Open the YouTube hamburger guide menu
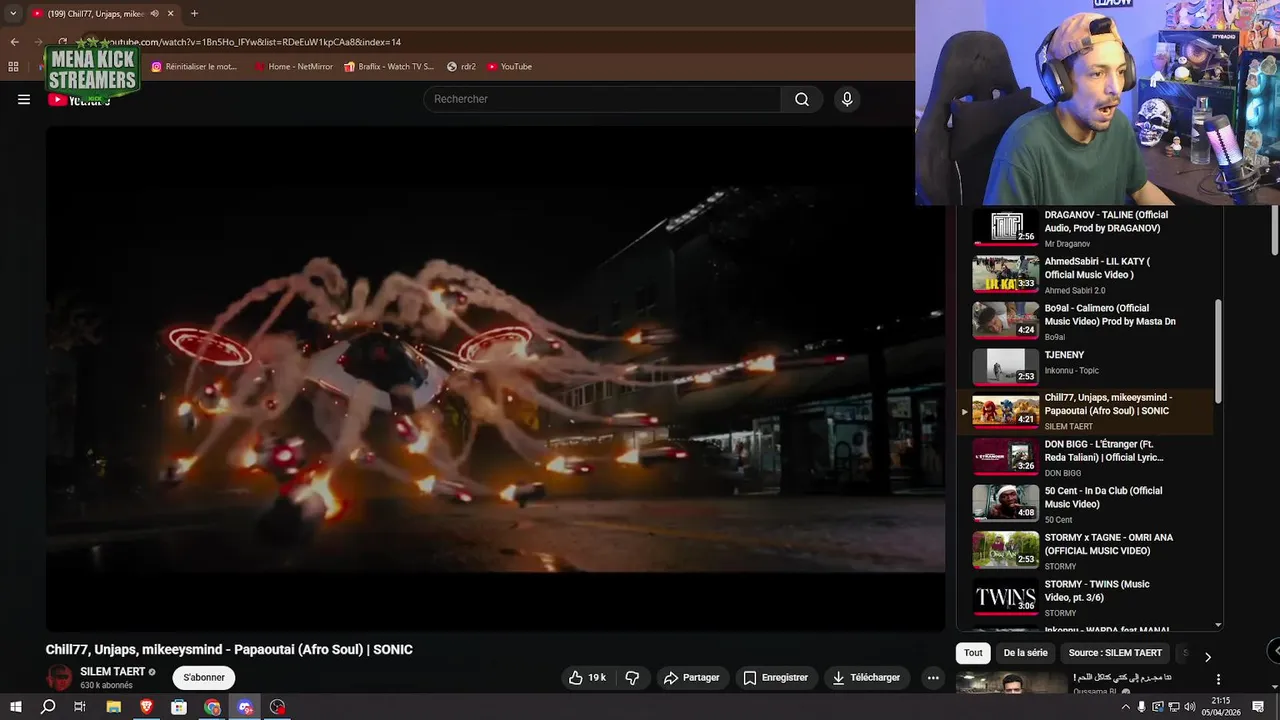 (24, 99)
